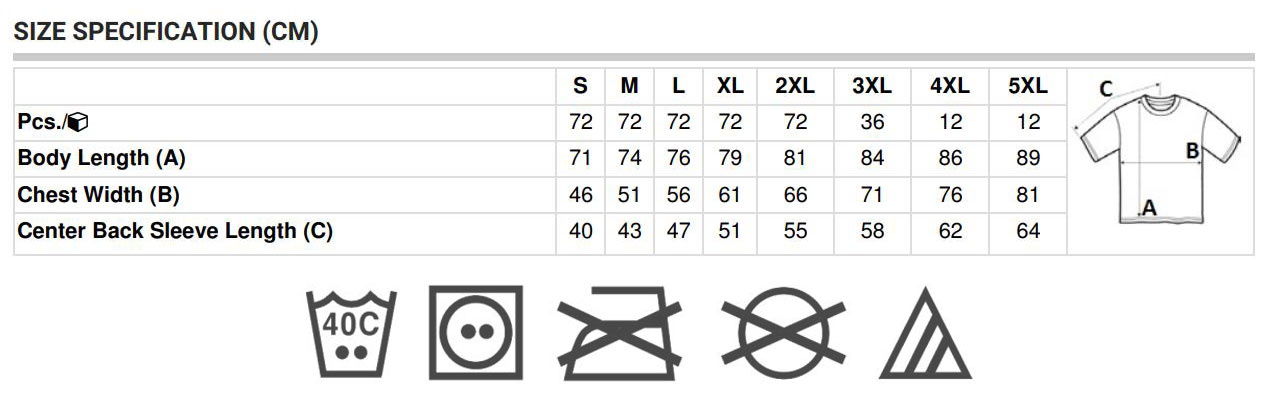Click the do not iron icon
Screen dimensions: 1280x404
tap(619, 332)
